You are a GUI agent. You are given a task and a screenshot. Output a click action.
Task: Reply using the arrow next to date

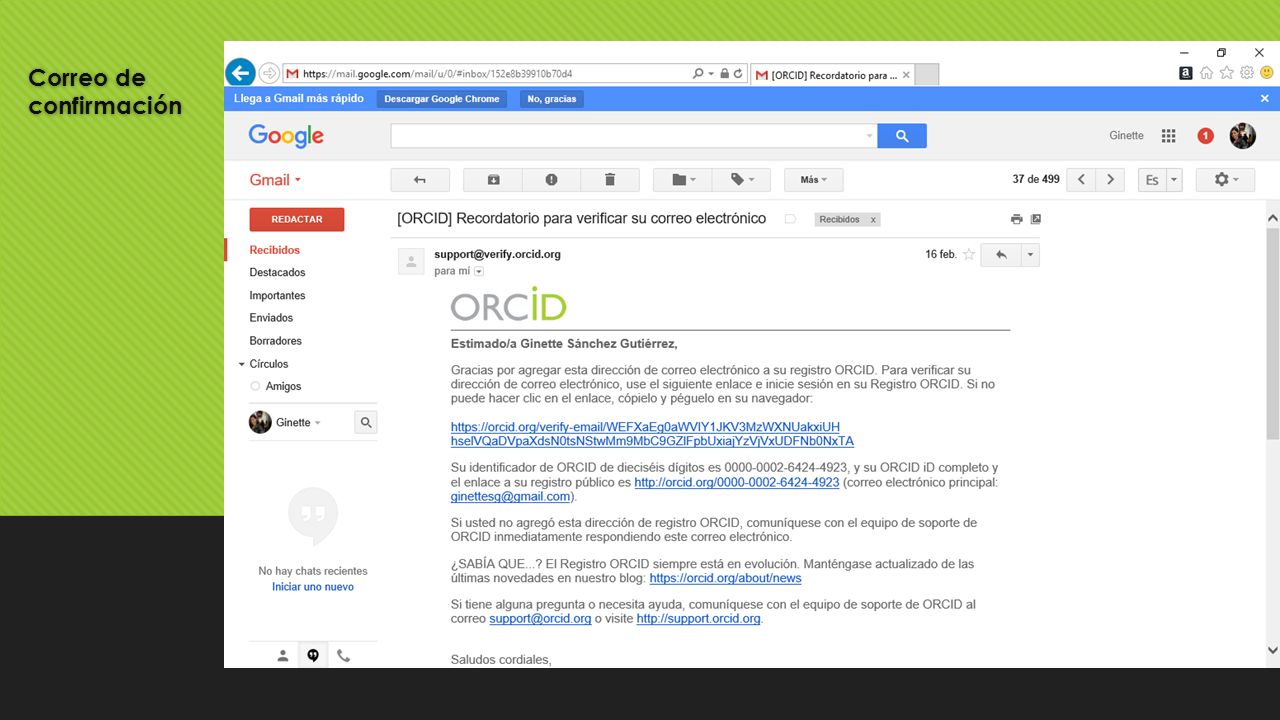click(x=1001, y=255)
